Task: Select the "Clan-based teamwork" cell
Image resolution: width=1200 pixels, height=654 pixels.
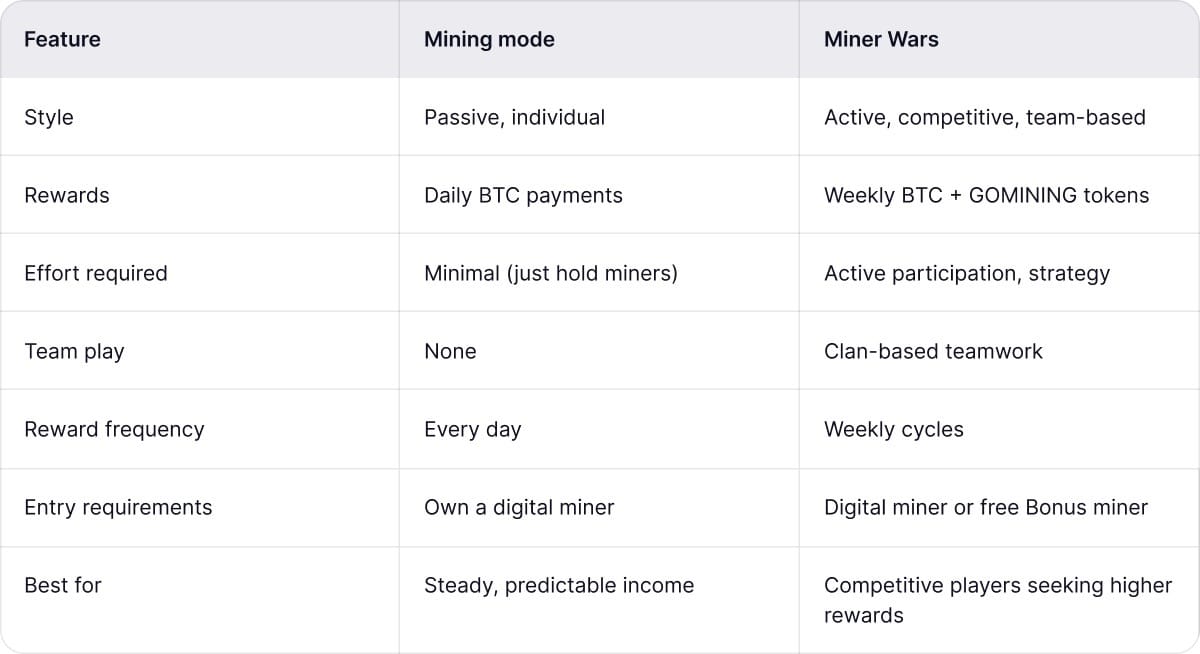Action: (933, 351)
